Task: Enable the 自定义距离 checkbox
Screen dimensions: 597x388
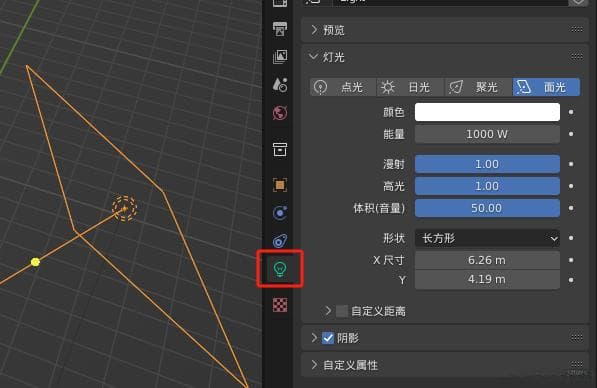Action: (x=342, y=311)
